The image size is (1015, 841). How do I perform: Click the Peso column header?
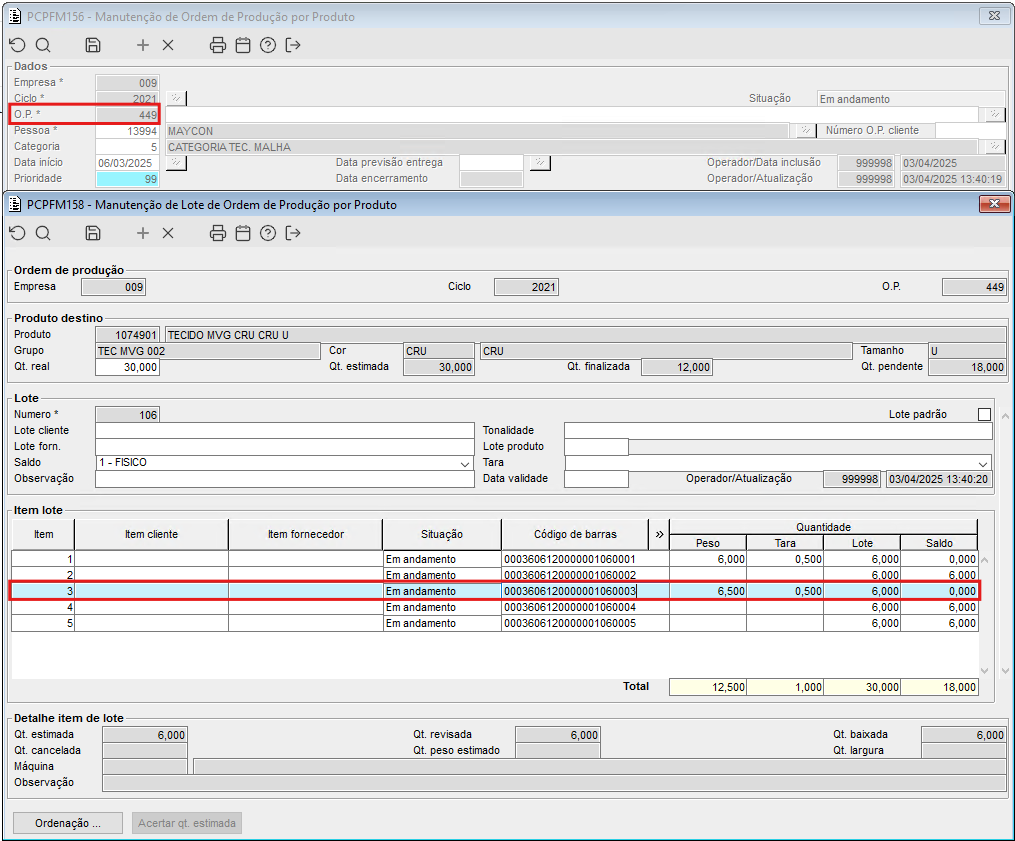708,543
